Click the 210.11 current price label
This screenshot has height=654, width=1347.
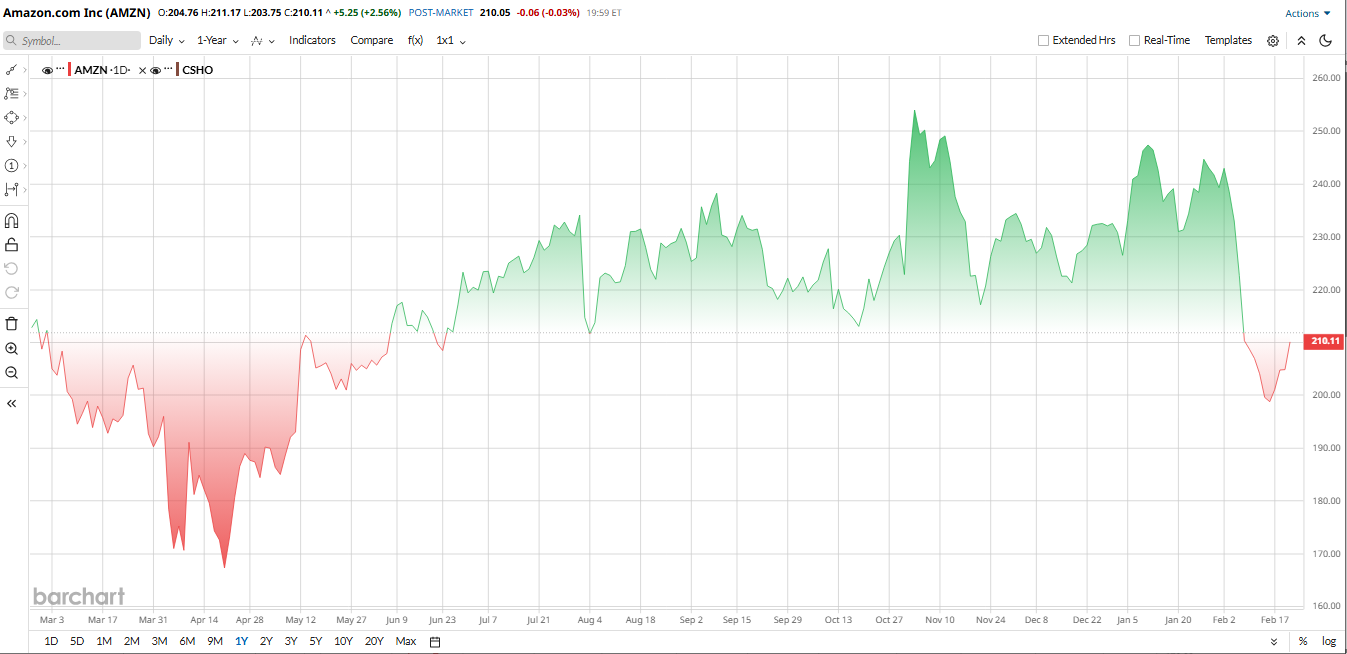click(1325, 341)
